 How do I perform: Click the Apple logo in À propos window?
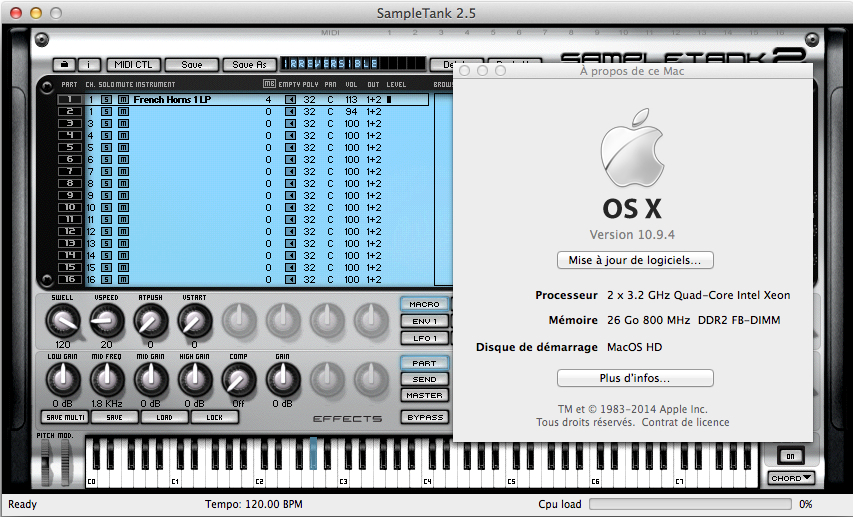click(632, 147)
